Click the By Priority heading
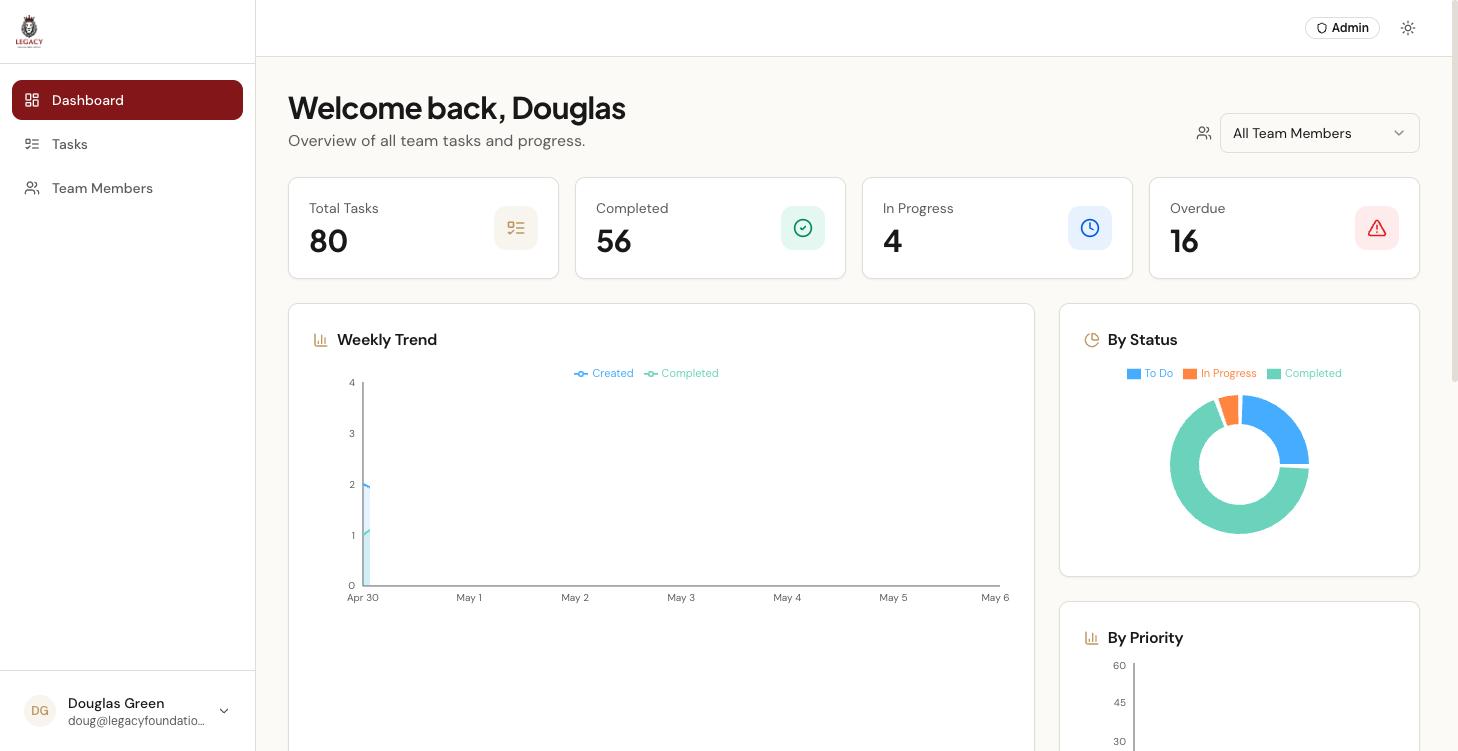The height and width of the screenshot is (751, 1458). pyautogui.click(x=1145, y=638)
